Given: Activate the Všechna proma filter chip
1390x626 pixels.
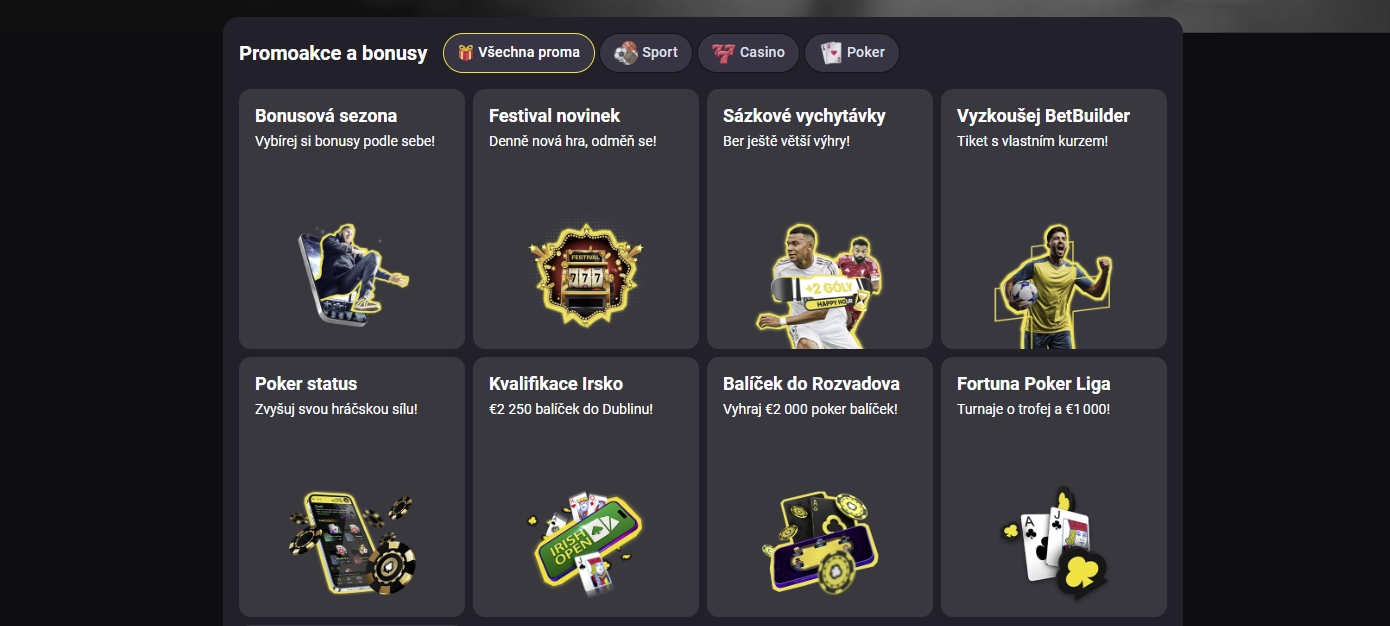Looking at the screenshot, I should (x=519, y=52).
